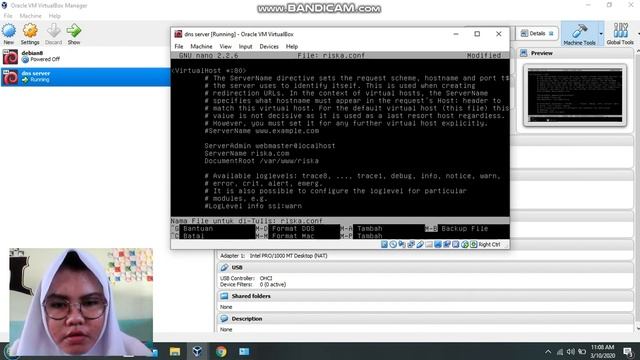The width and height of the screenshot is (640, 360).
Task: Select the dns server running machine
Action: coord(85,77)
